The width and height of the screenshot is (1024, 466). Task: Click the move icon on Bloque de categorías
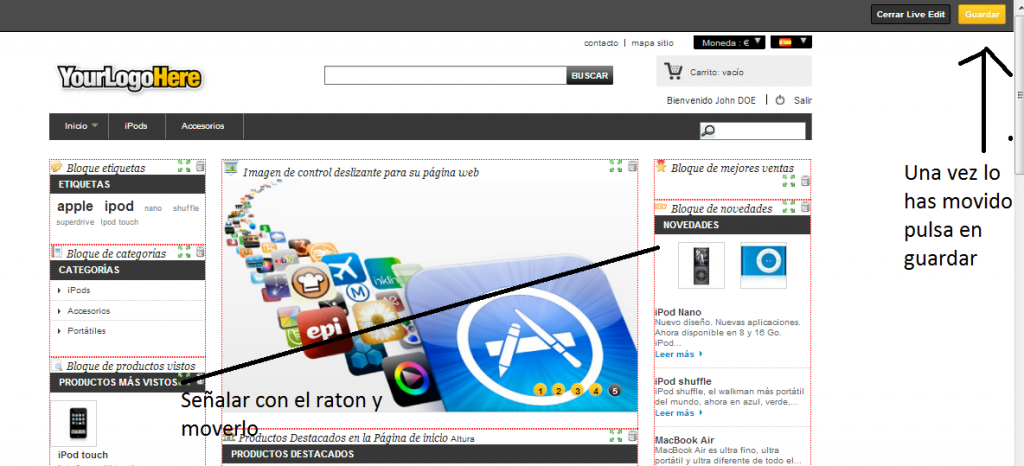[x=183, y=253]
